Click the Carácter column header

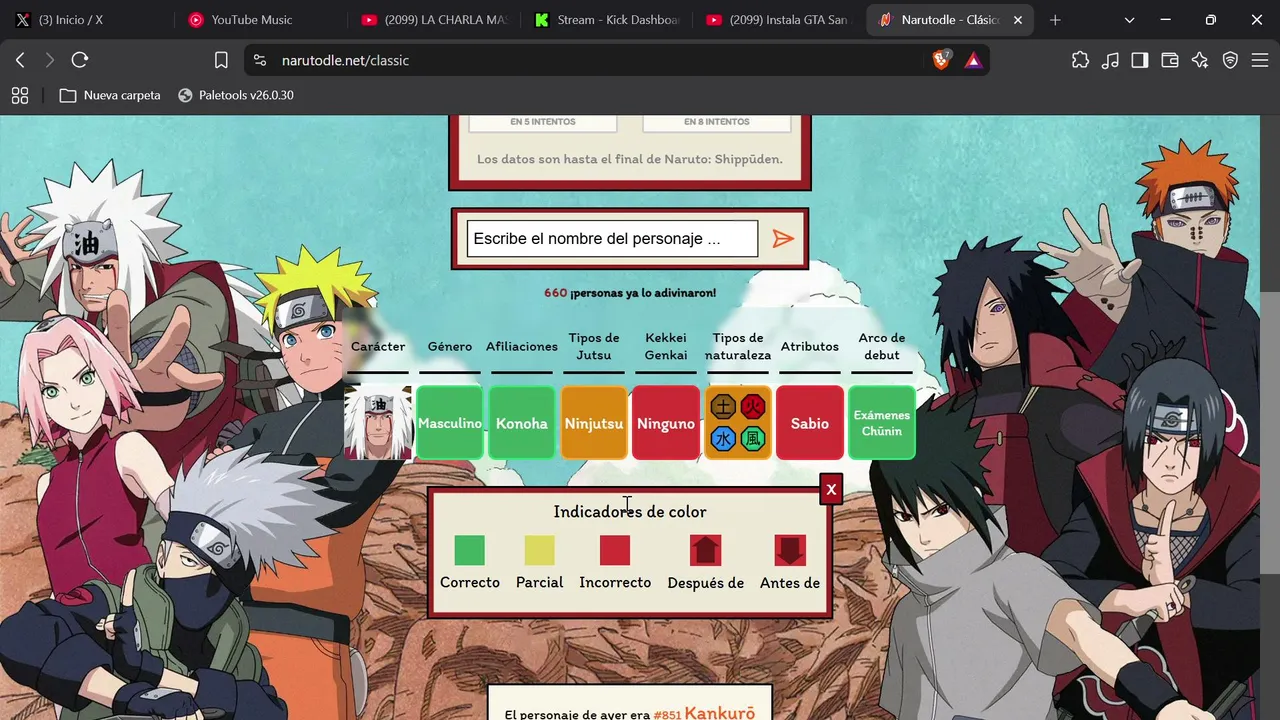pyautogui.click(x=378, y=347)
